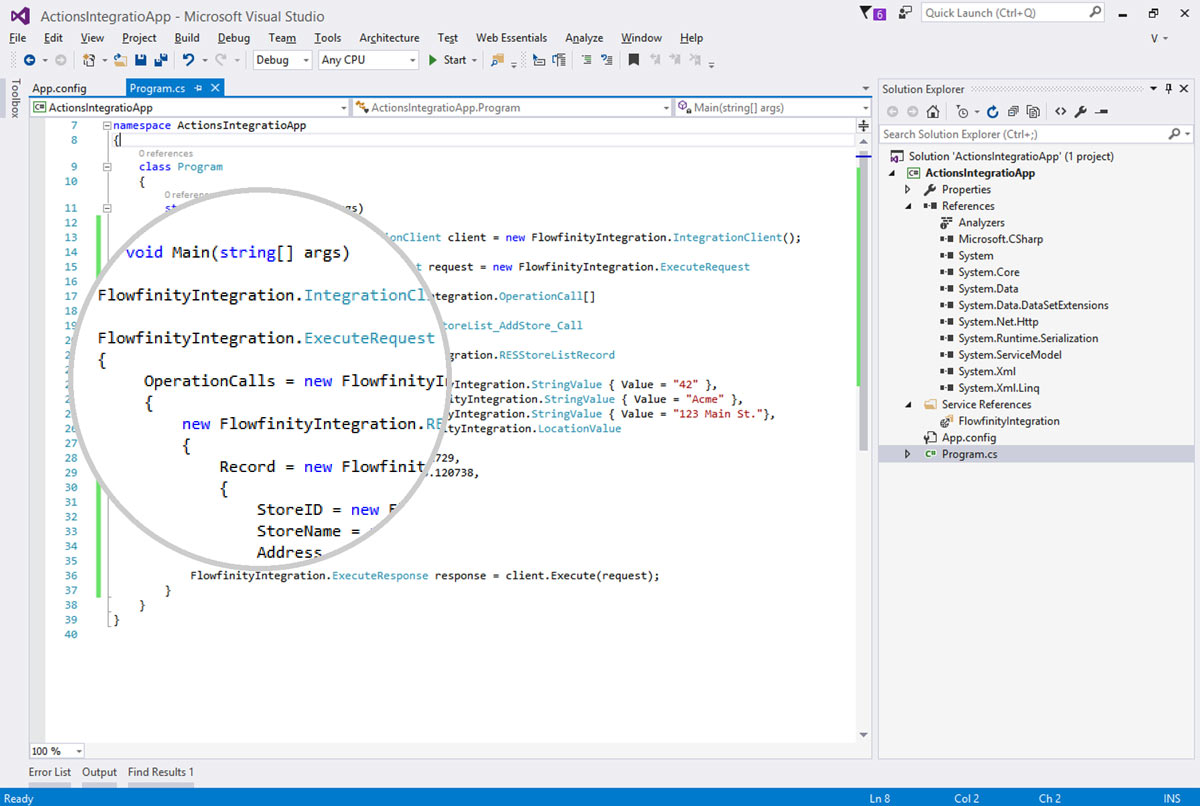The image size is (1200, 806).
Task: Click the View Code icon in Solution Explorer
Action: (x=1060, y=112)
